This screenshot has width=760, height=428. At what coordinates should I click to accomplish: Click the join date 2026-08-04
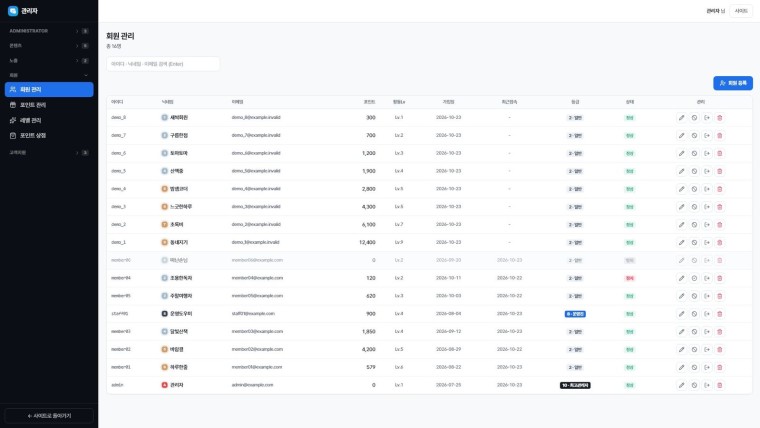point(448,314)
